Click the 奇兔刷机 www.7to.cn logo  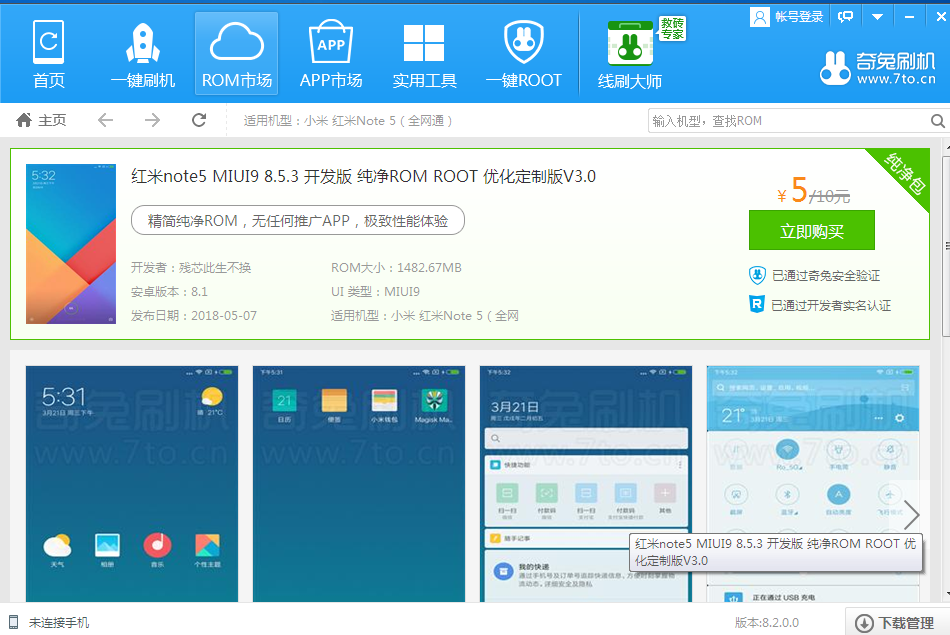877,68
